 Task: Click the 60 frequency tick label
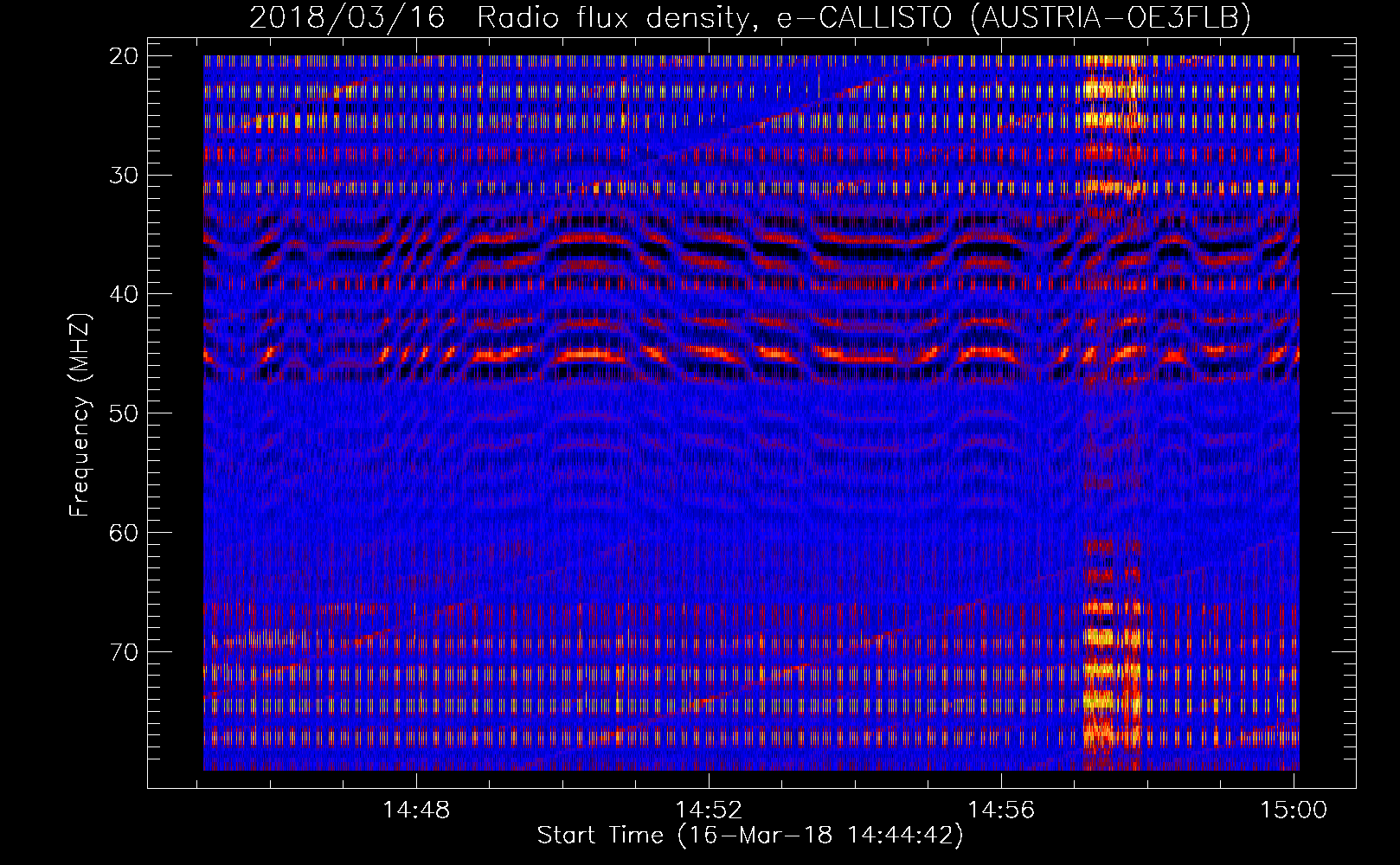124,532
